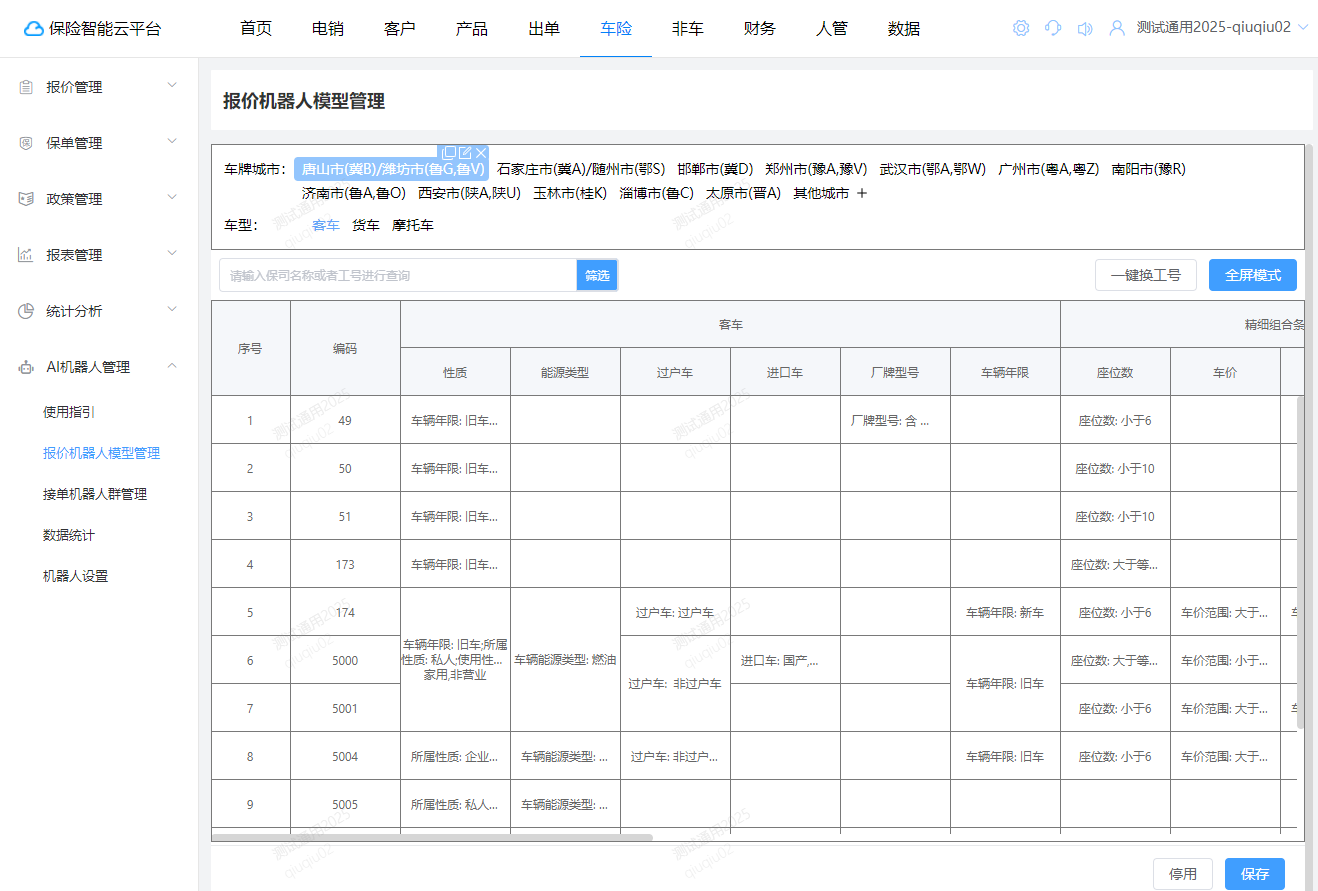Select city 南阳市(豫R)
The width and height of the screenshot is (1318, 891).
pyautogui.click(x=1149, y=169)
